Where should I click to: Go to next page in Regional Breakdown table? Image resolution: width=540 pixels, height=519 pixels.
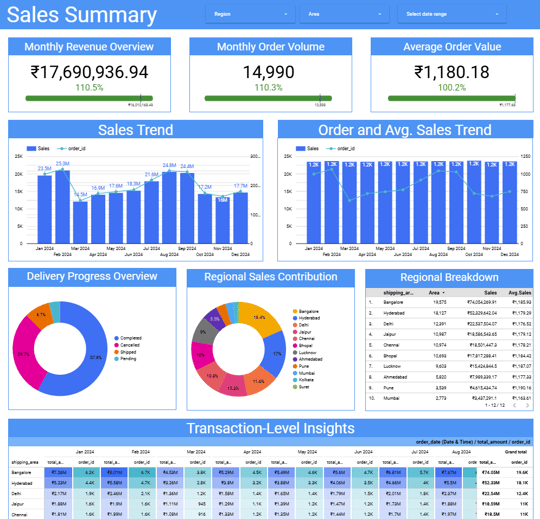pos(527,405)
